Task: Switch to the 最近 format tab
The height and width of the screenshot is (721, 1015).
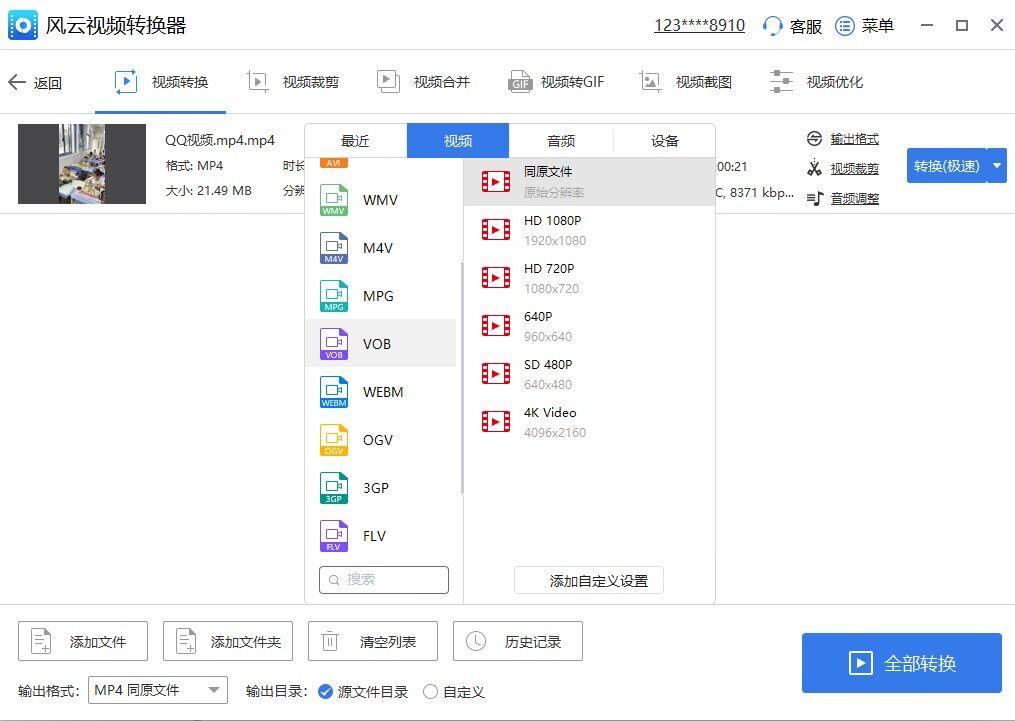Action: [x=355, y=140]
